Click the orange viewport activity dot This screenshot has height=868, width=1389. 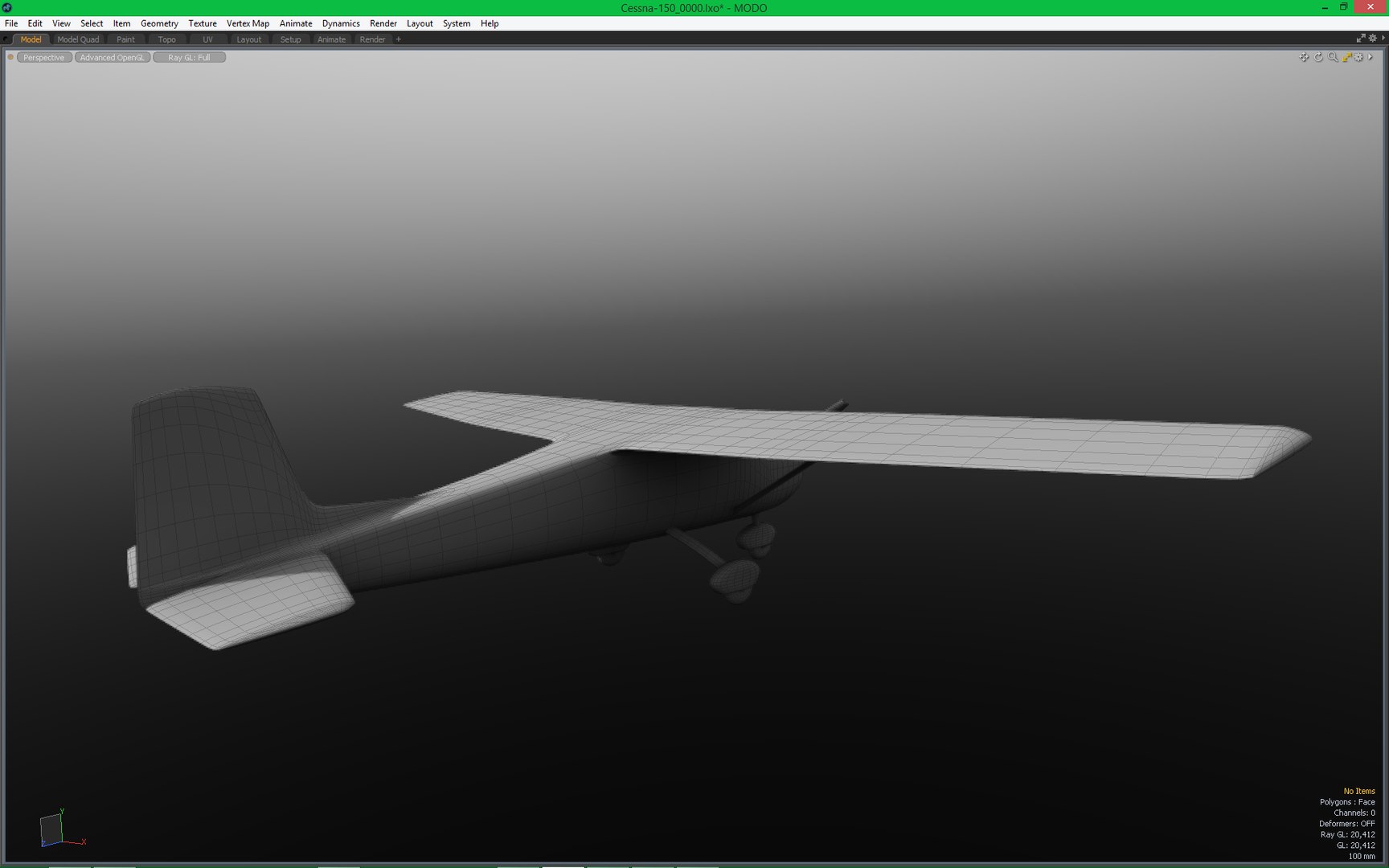coord(10,57)
